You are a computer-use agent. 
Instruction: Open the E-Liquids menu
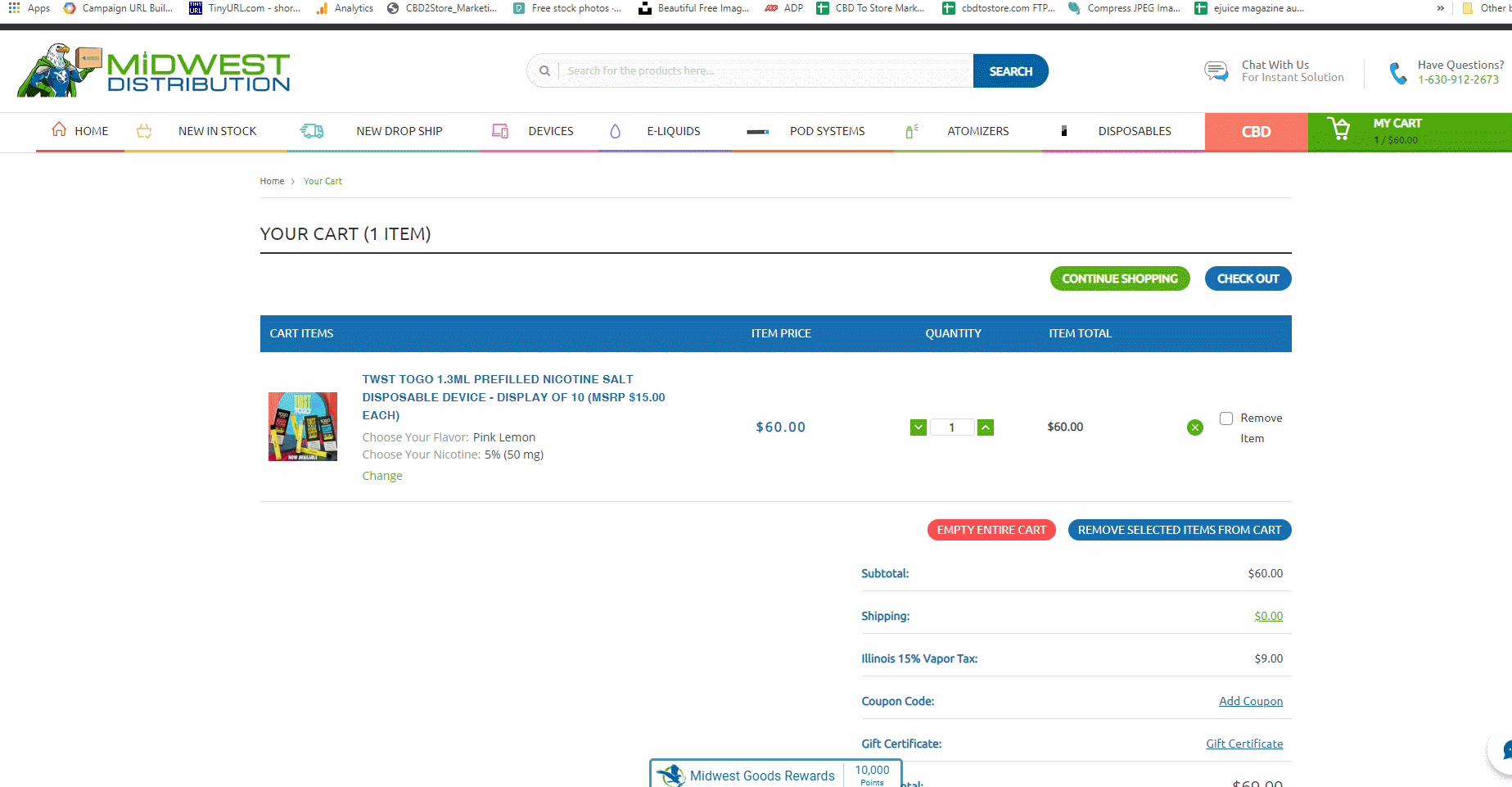point(673,131)
